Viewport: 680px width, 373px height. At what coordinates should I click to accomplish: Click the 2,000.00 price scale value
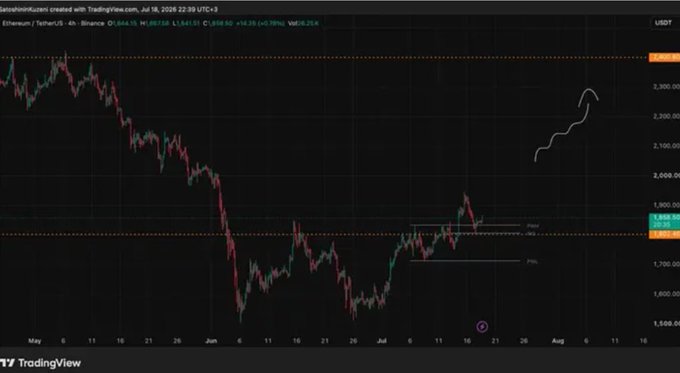point(666,175)
